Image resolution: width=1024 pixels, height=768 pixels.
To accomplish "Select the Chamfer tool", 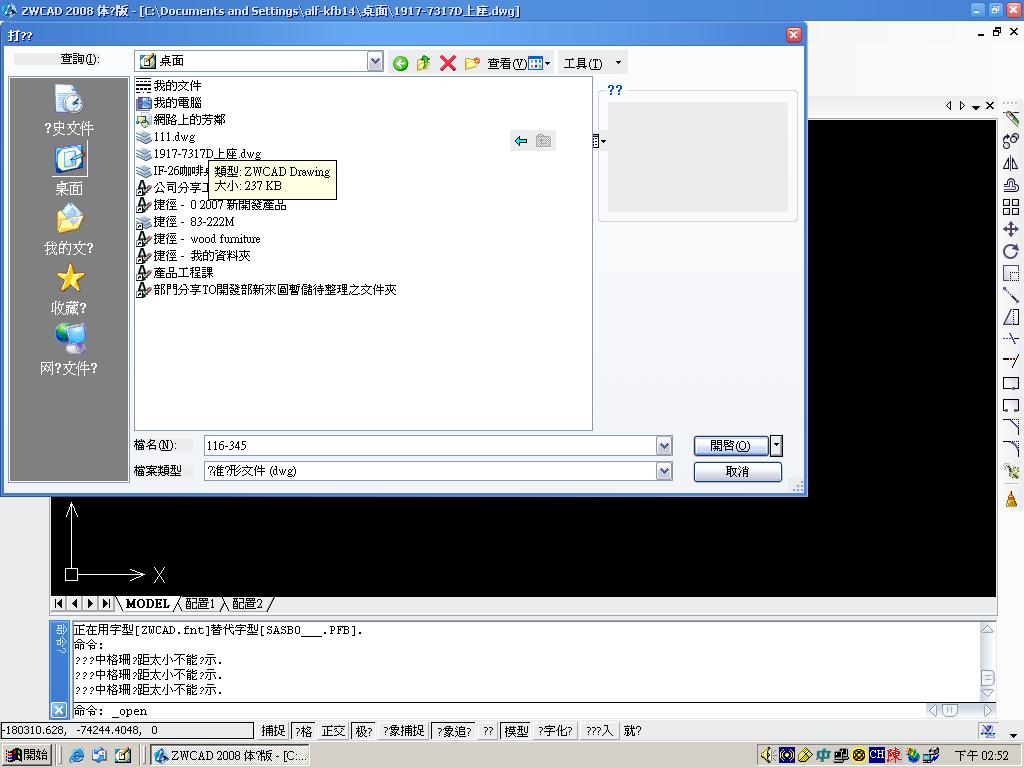I will [x=1011, y=427].
